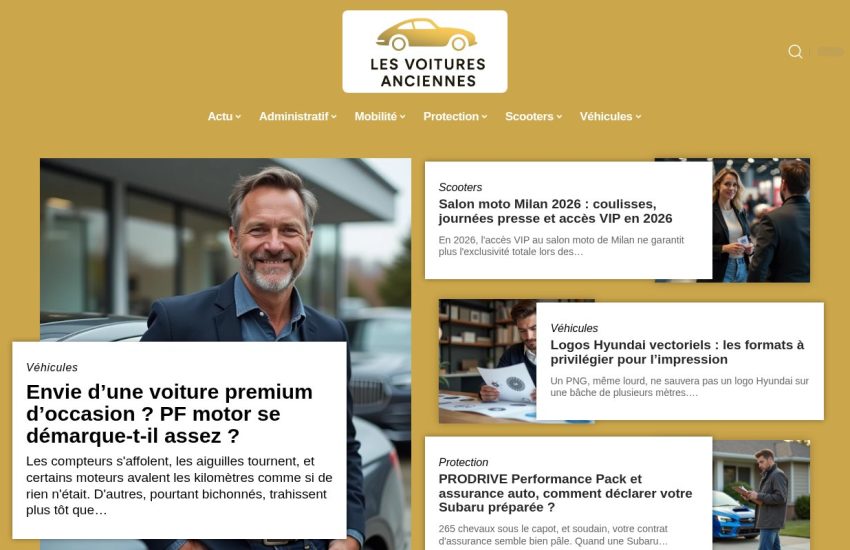Screen dimensions: 850x550
Task: Read the PRODRIVE Performance Pack article
Action: (x=565, y=493)
